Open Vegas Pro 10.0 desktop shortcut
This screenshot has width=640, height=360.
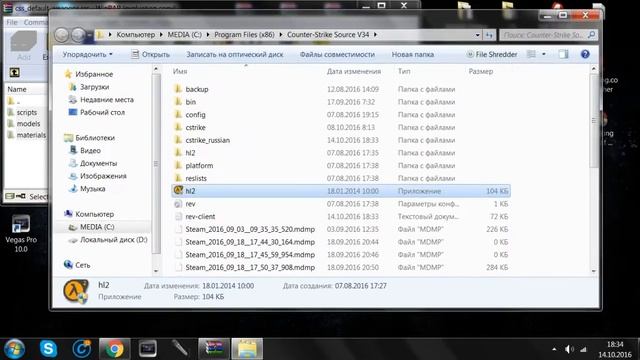21,233
